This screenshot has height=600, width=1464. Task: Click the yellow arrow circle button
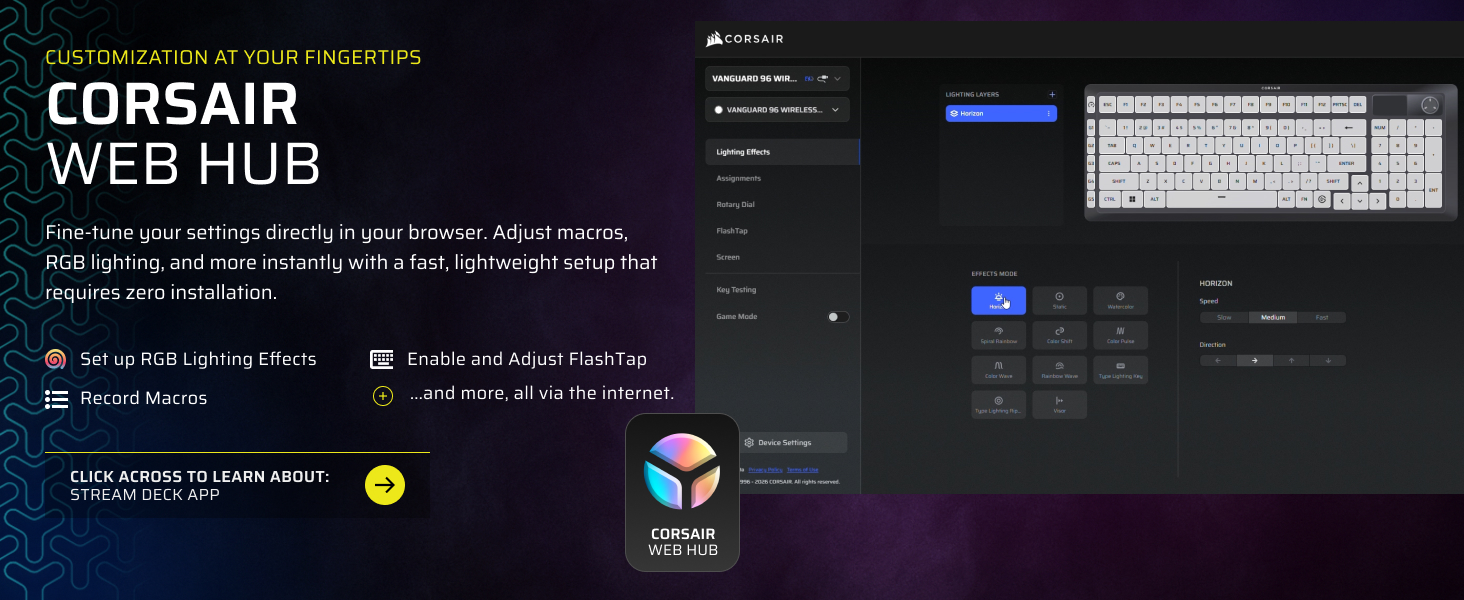pos(385,486)
